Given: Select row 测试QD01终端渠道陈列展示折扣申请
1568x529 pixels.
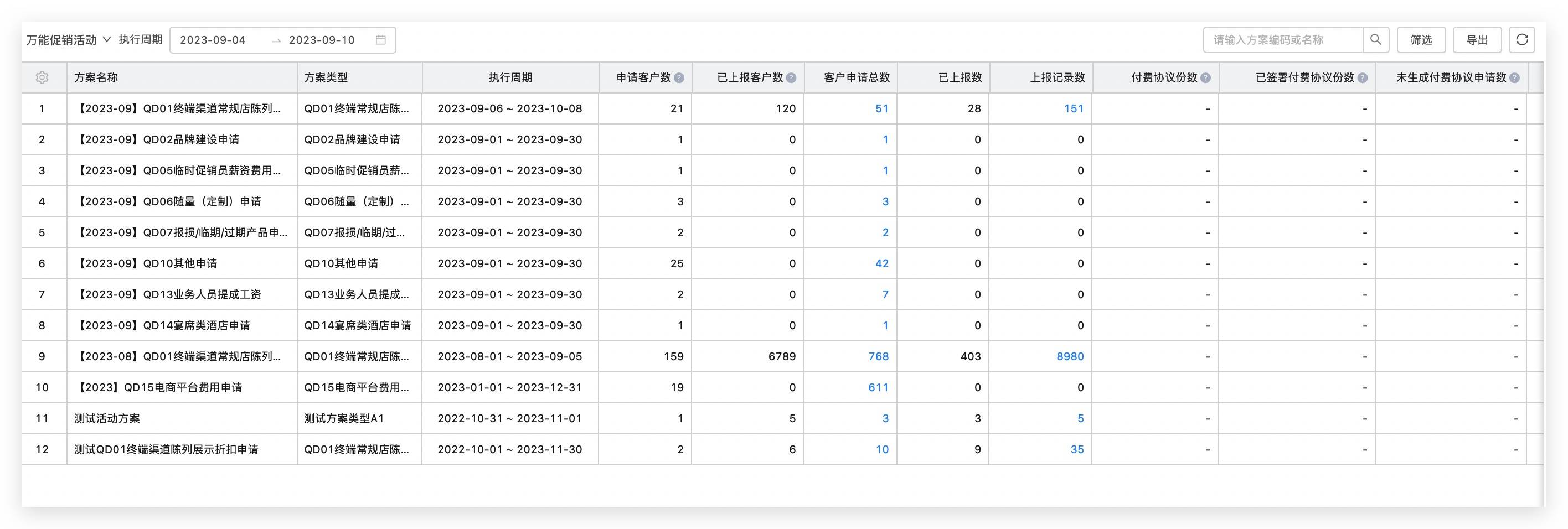Looking at the screenshot, I should [783, 449].
